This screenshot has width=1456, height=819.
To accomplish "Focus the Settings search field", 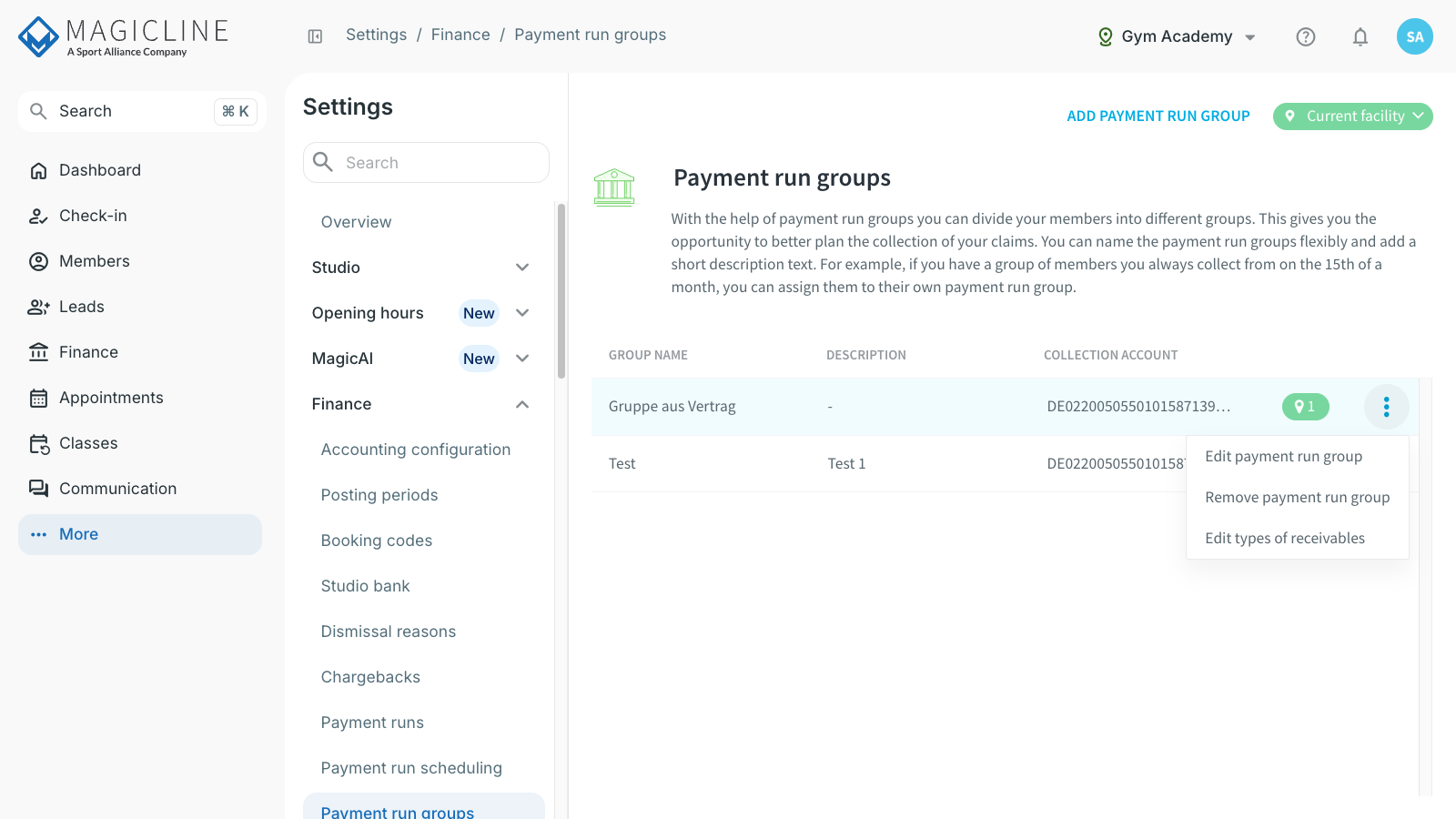I will click(x=426, y=163).
